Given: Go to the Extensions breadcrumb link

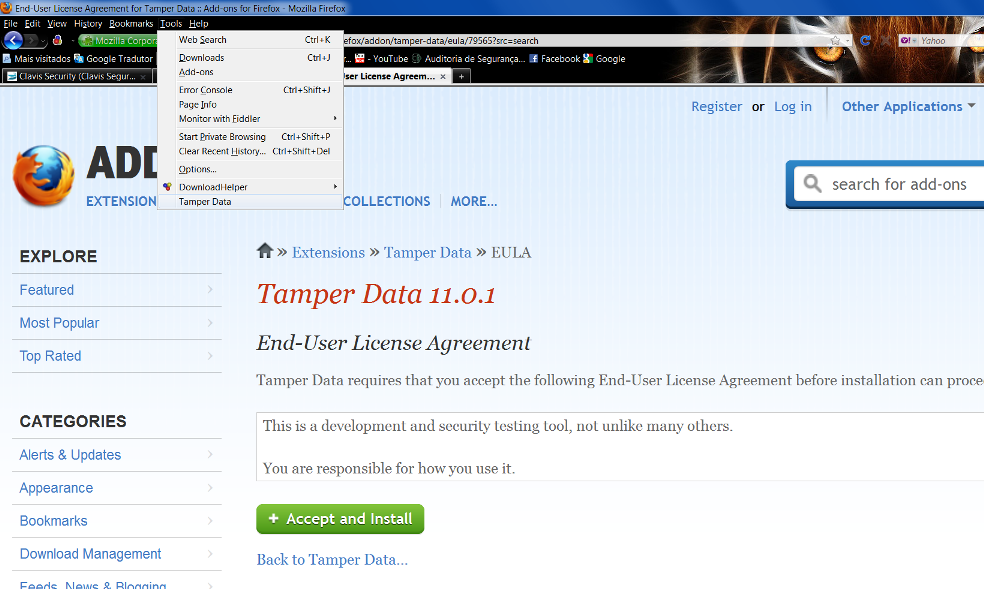Looking at the screenshot, I should (328, 252).
